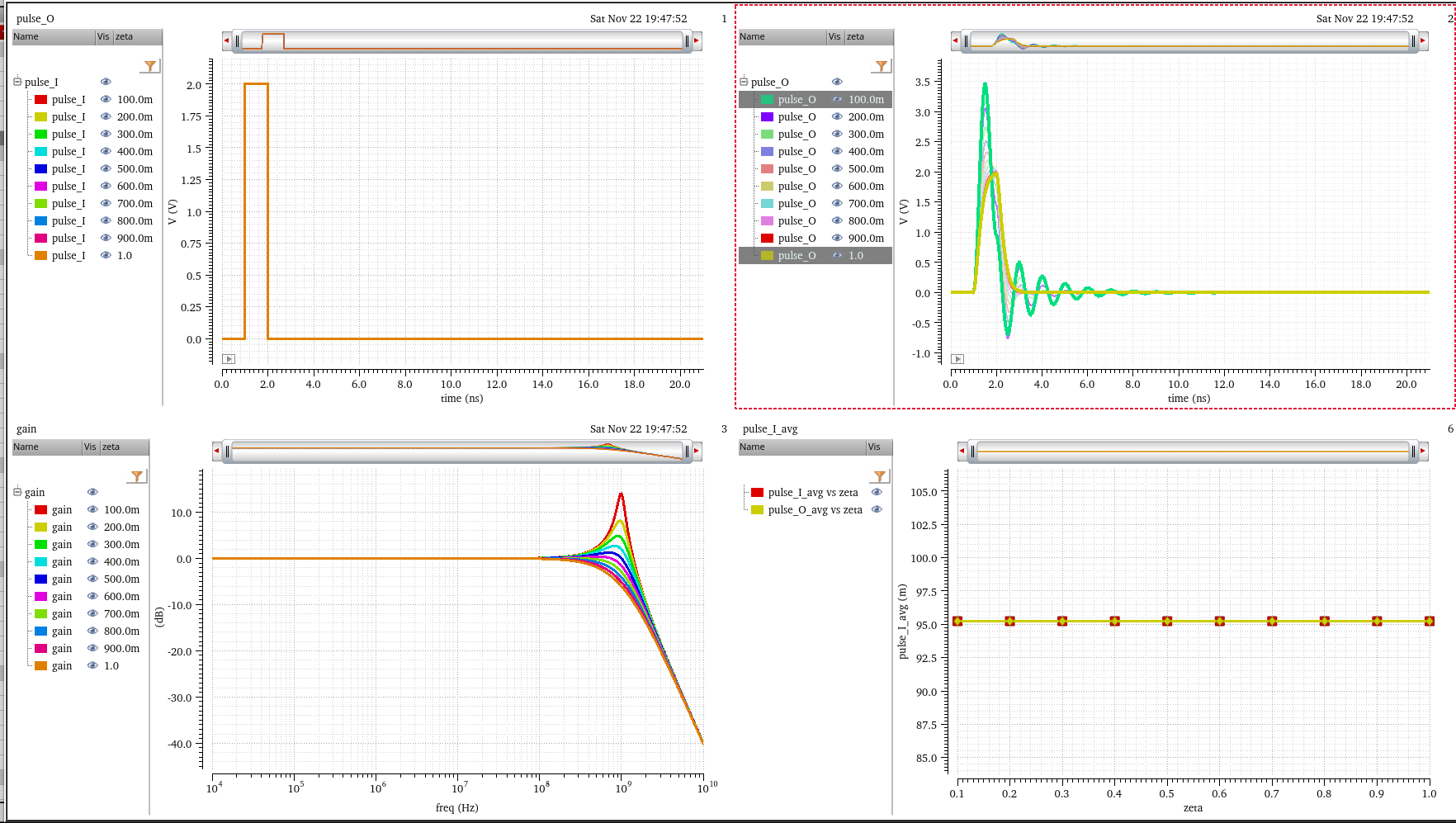Select the pulse_O 1.0 trace row
1456x823 pixels.
pos(797,256)
